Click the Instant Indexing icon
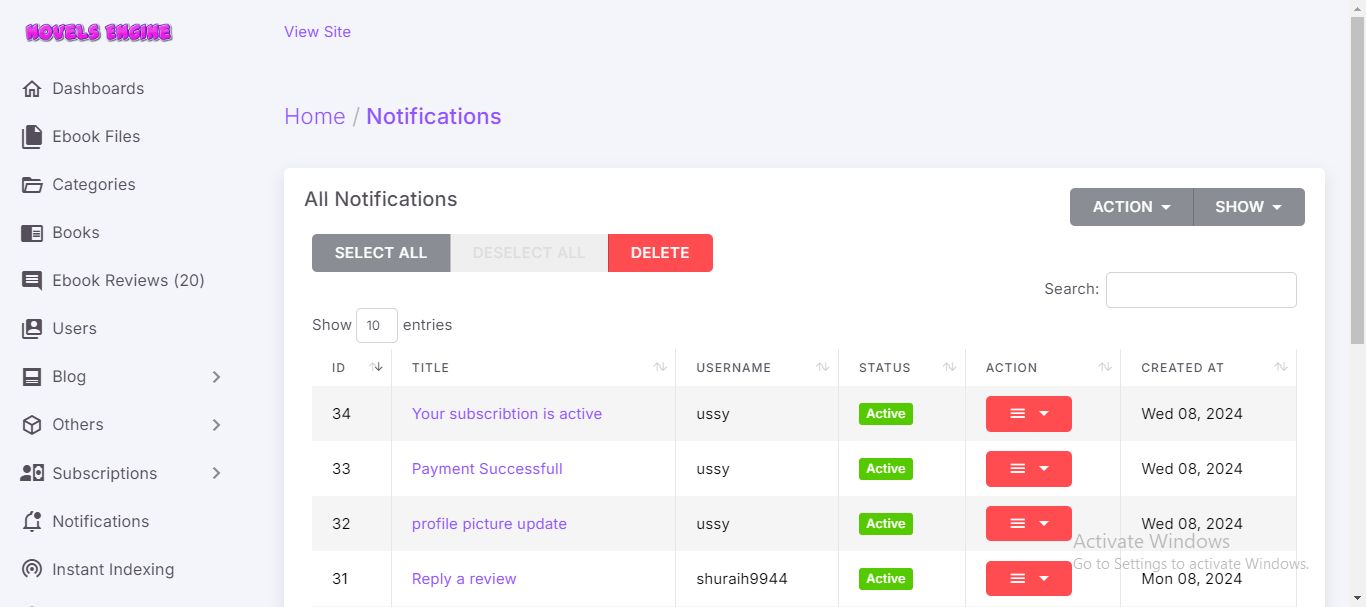 click(x=32, y=570)
